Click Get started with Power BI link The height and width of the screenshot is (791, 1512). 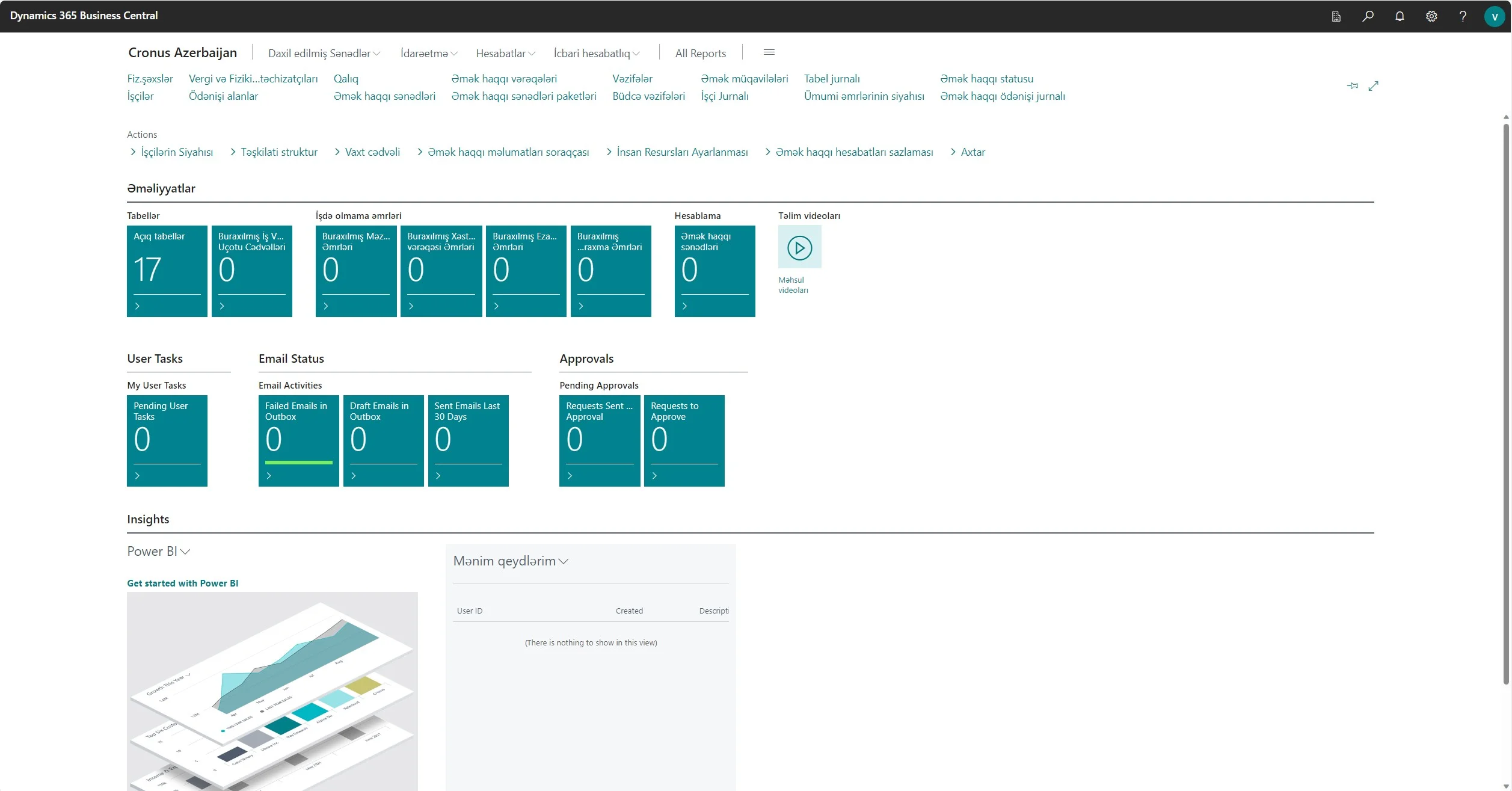(x=182, y=583)
